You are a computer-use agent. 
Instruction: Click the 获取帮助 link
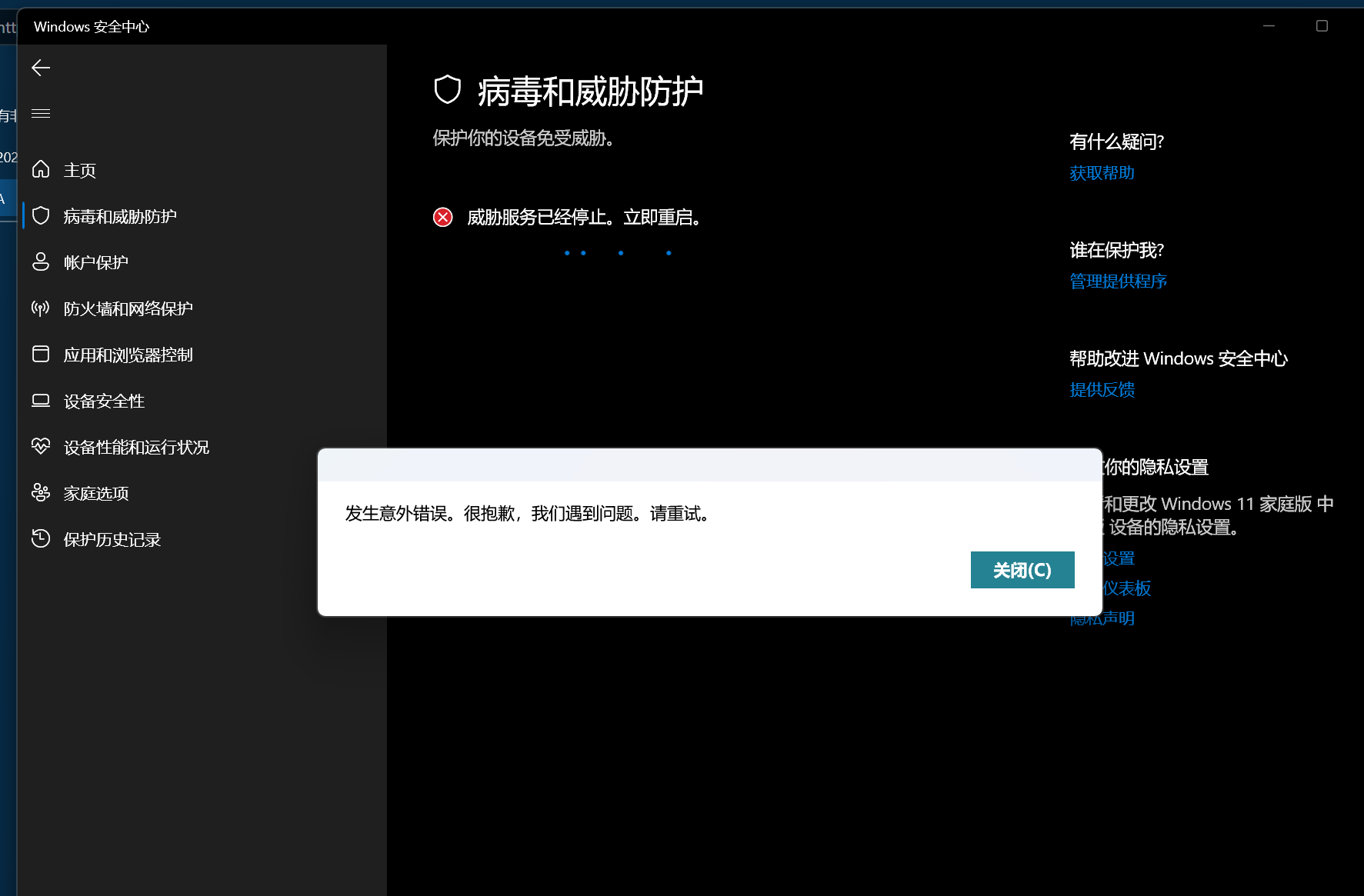[1102, 173]
